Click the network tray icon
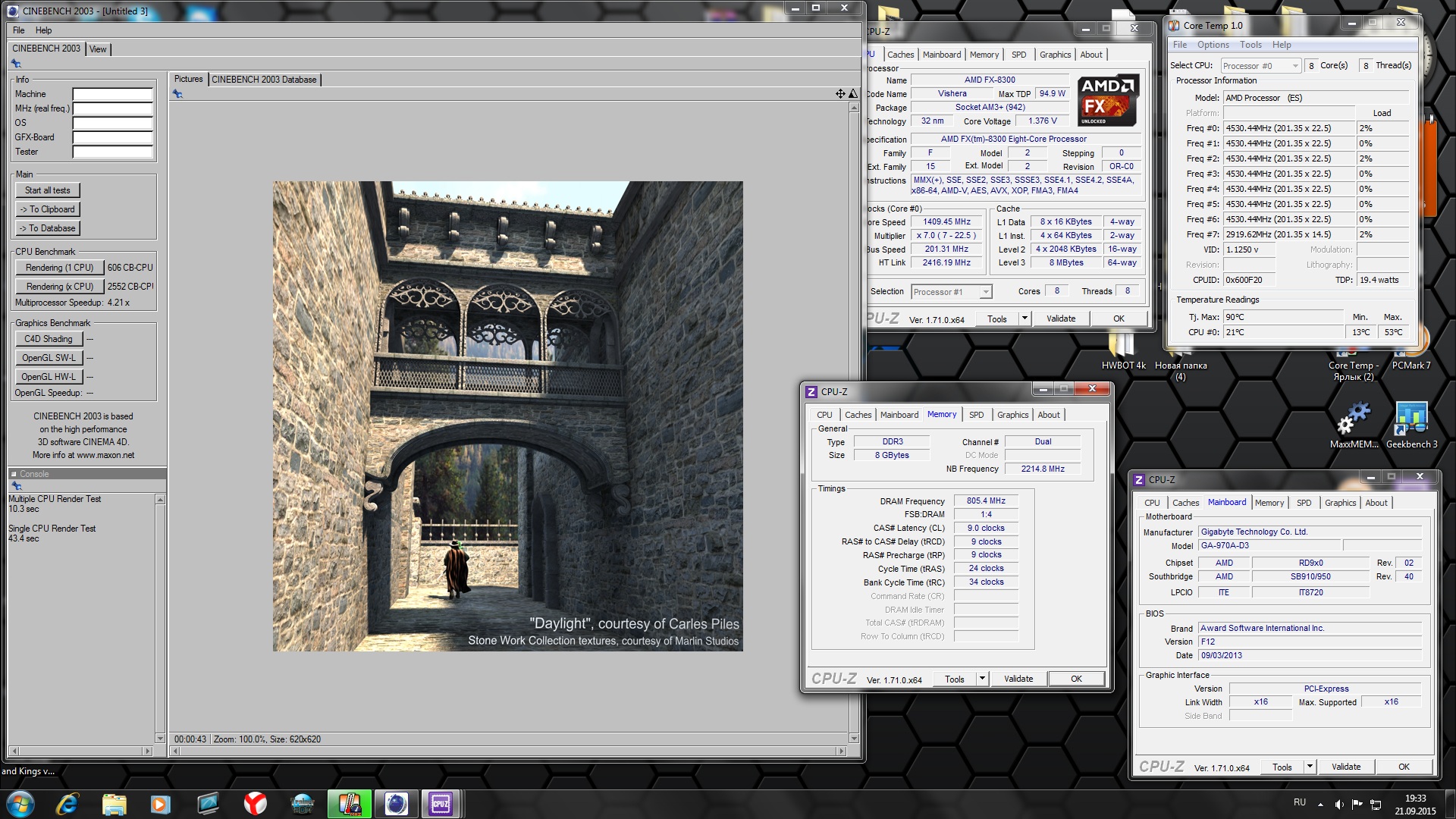 click(1376, 805)
